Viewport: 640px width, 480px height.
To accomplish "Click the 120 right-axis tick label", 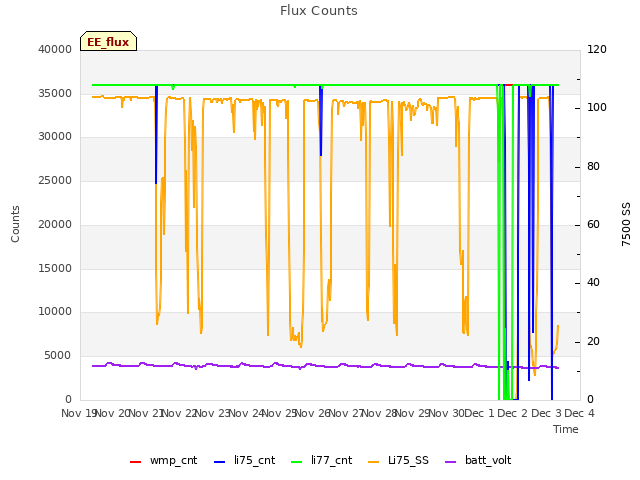I will click(x=597, y=49).
